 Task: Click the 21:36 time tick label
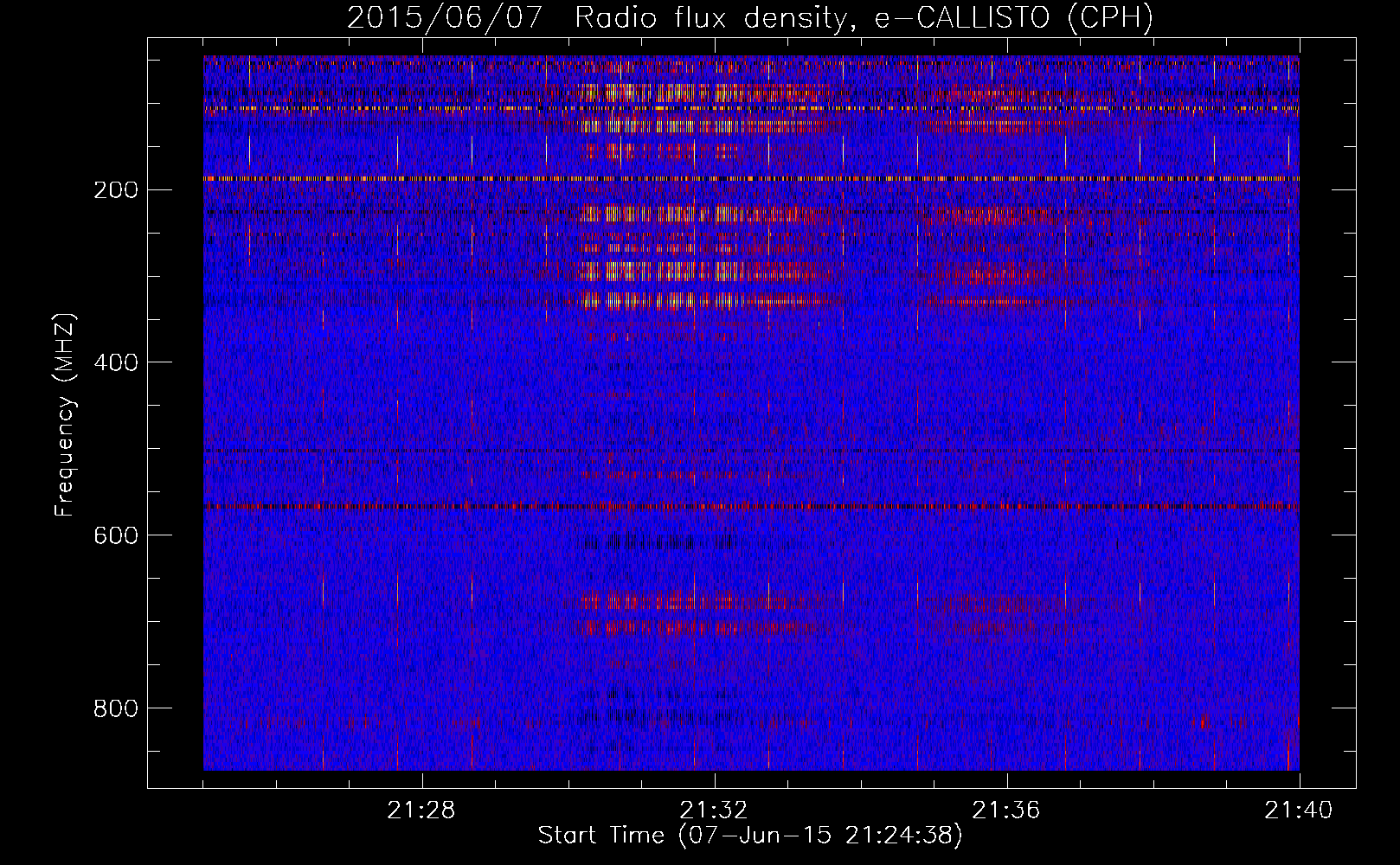click(x=1006, y=811)
